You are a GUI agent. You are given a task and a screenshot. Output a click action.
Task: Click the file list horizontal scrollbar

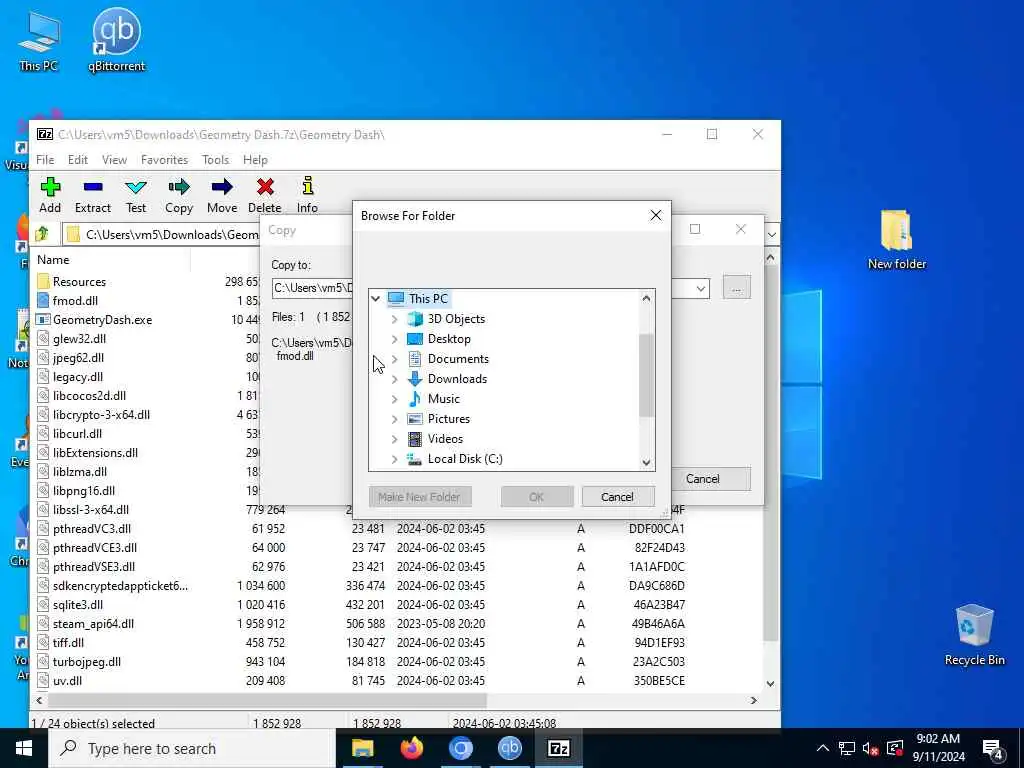(x=268, y=700)
